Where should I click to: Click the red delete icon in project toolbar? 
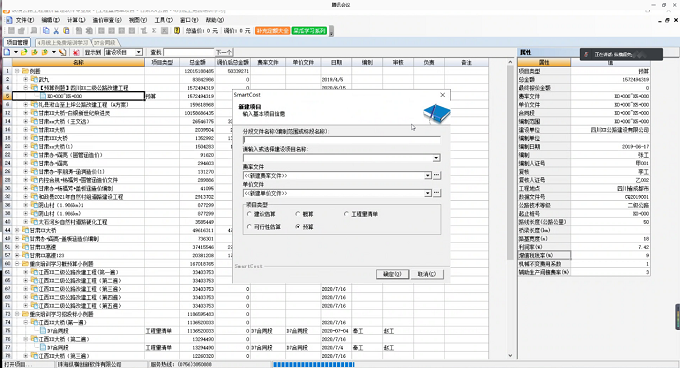[x=76, y=52]
